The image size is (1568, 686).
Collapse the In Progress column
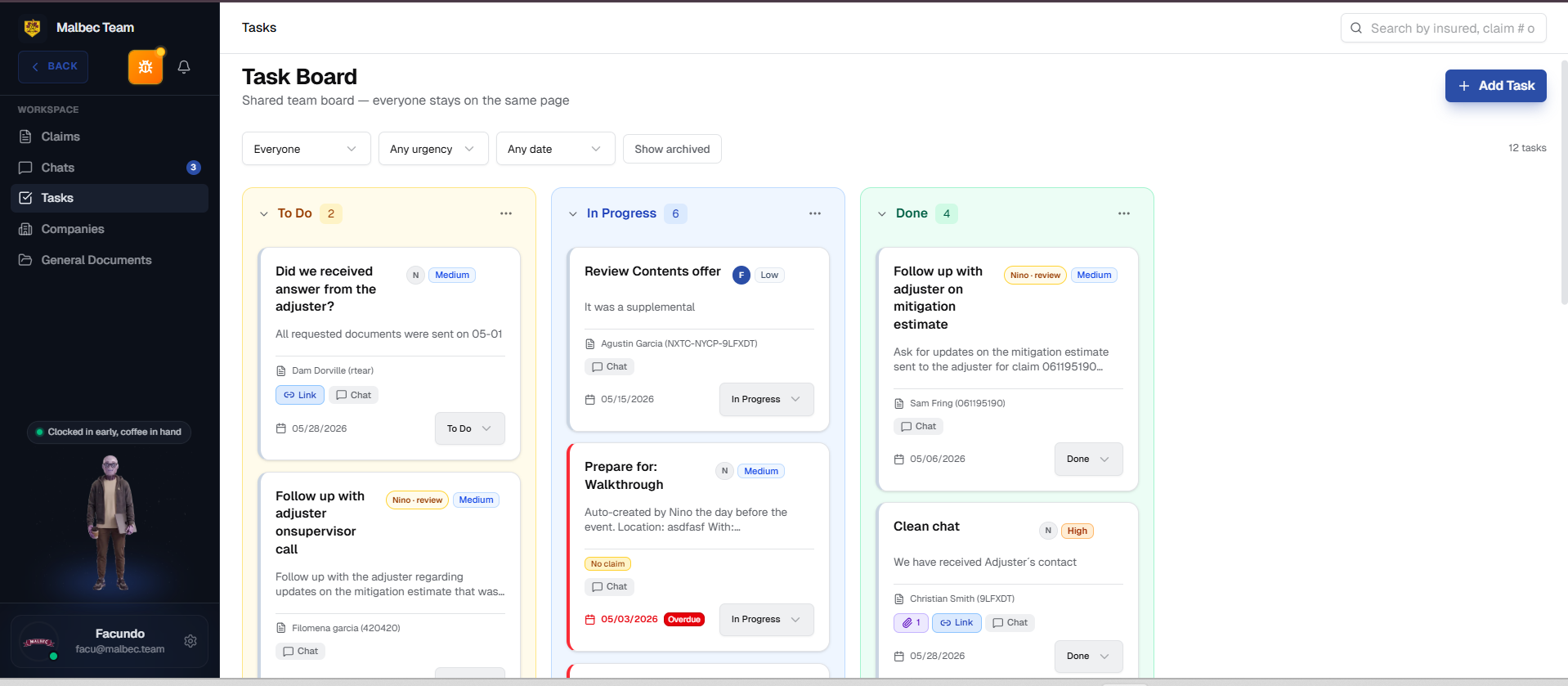coord(573,214)
